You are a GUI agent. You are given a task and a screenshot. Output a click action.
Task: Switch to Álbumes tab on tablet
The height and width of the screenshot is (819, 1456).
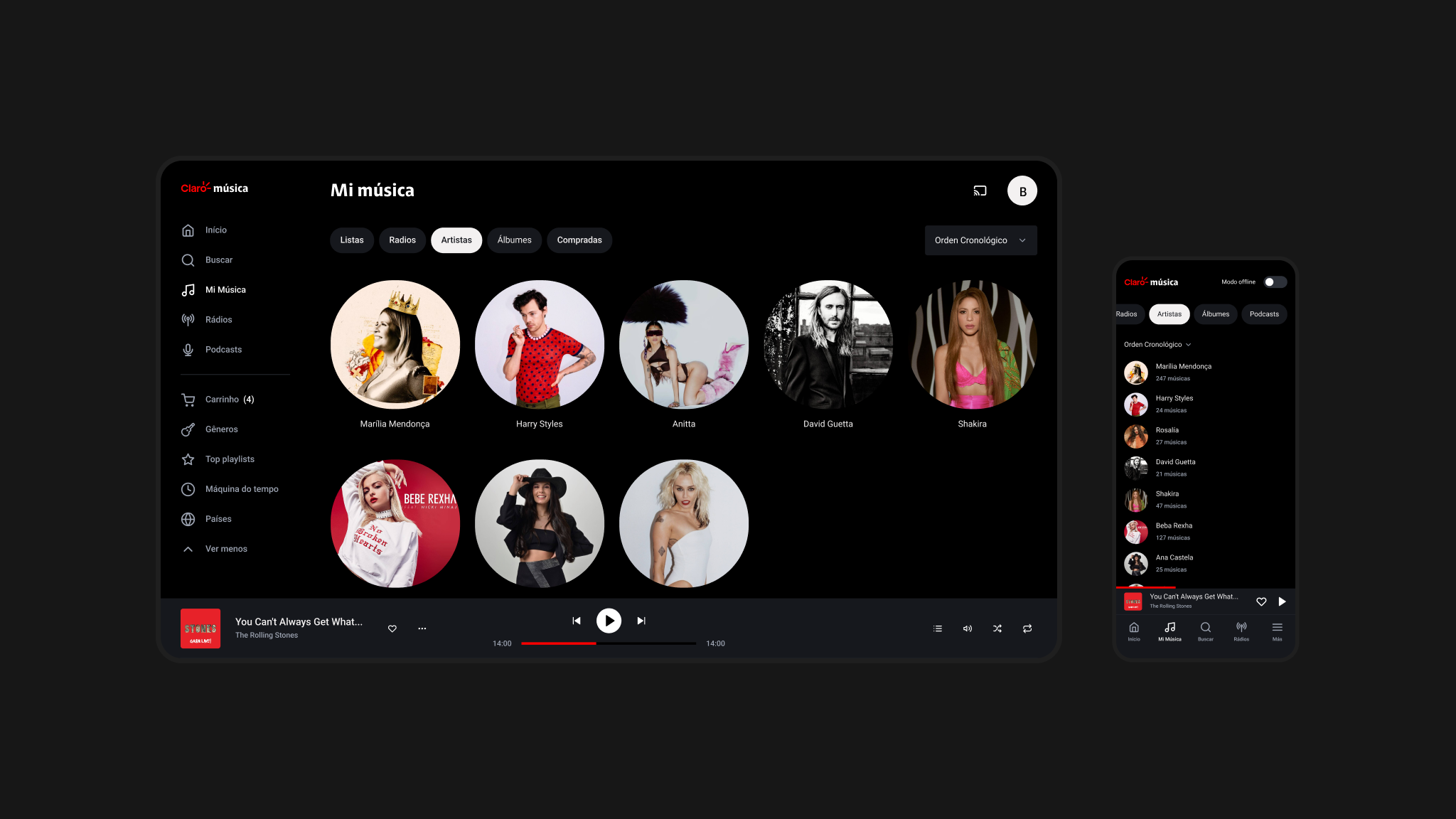pyautogui.click(x=515, y=240)
